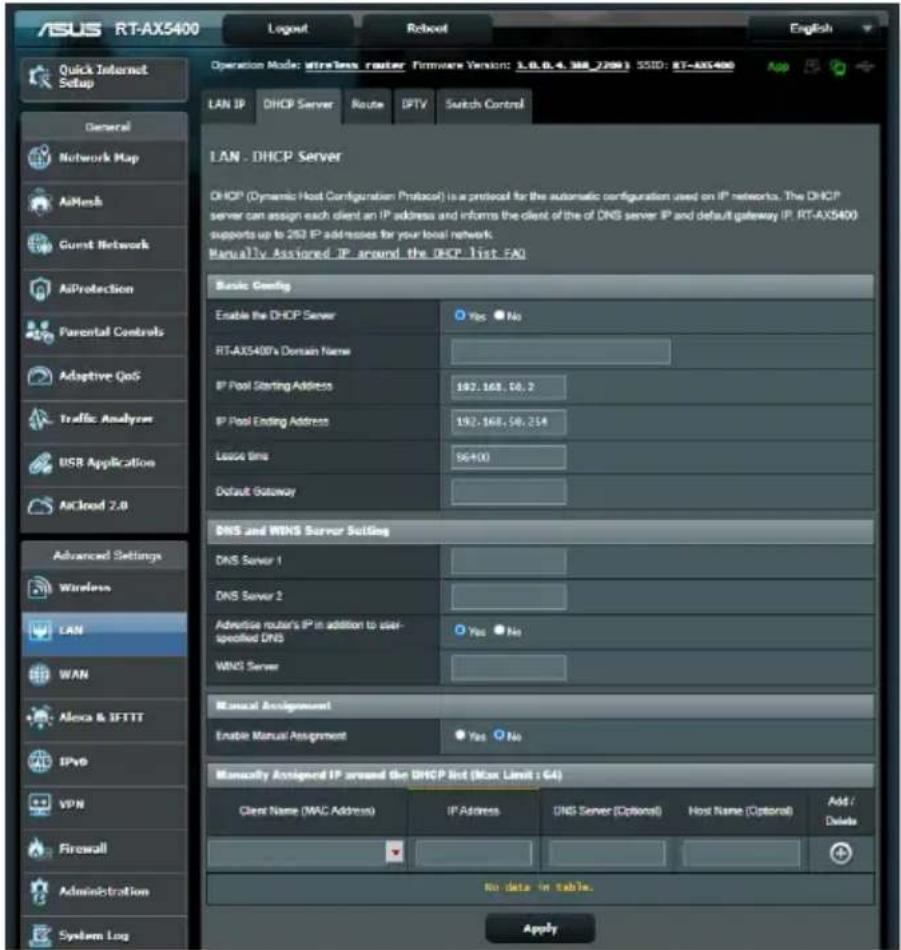Click the AiCloud 2.0 cloud icon

pyautogui.click(x=39, y=506)
